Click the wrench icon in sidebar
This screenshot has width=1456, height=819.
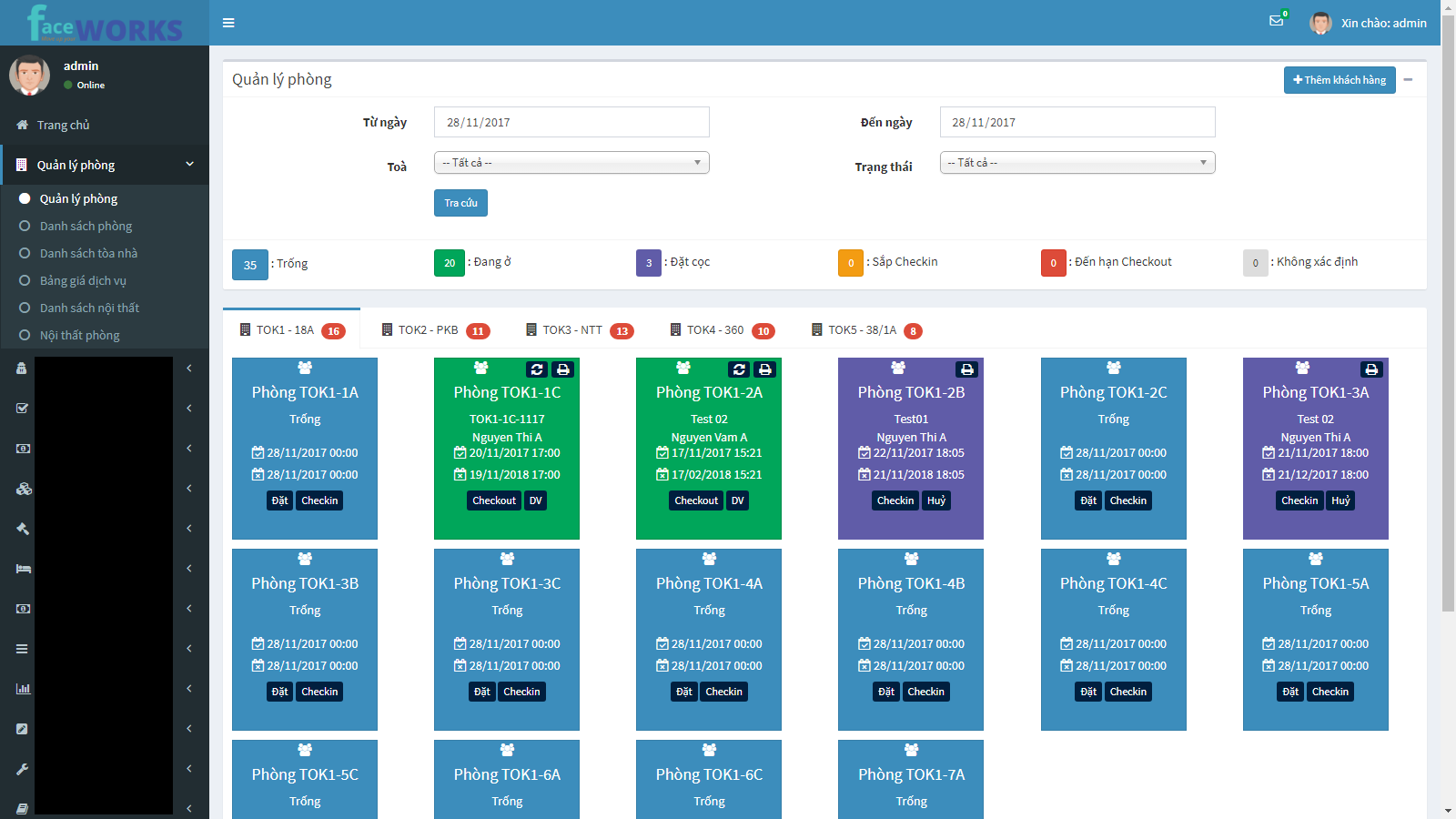[24, 769]
